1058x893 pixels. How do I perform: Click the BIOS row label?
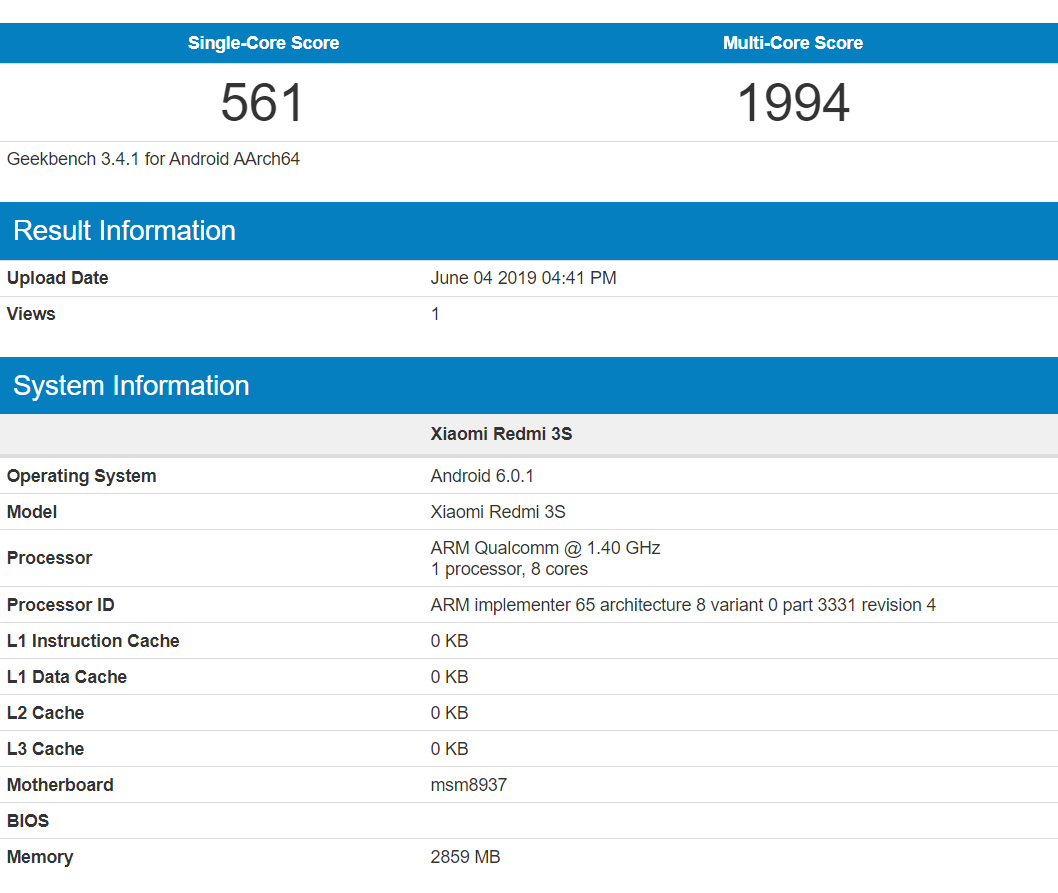28,821
